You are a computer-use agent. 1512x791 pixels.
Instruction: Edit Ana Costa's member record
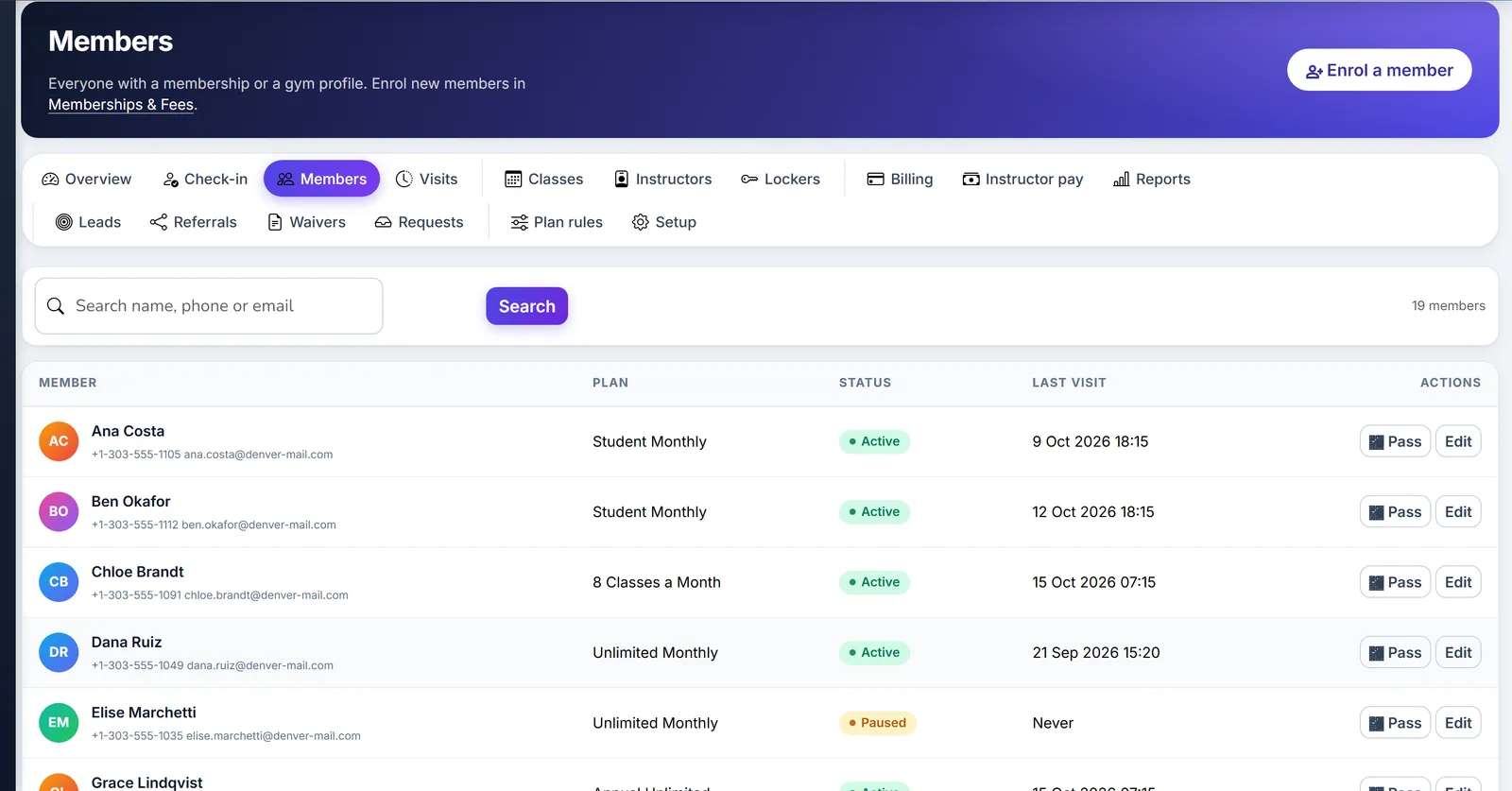click(1458, 441)
